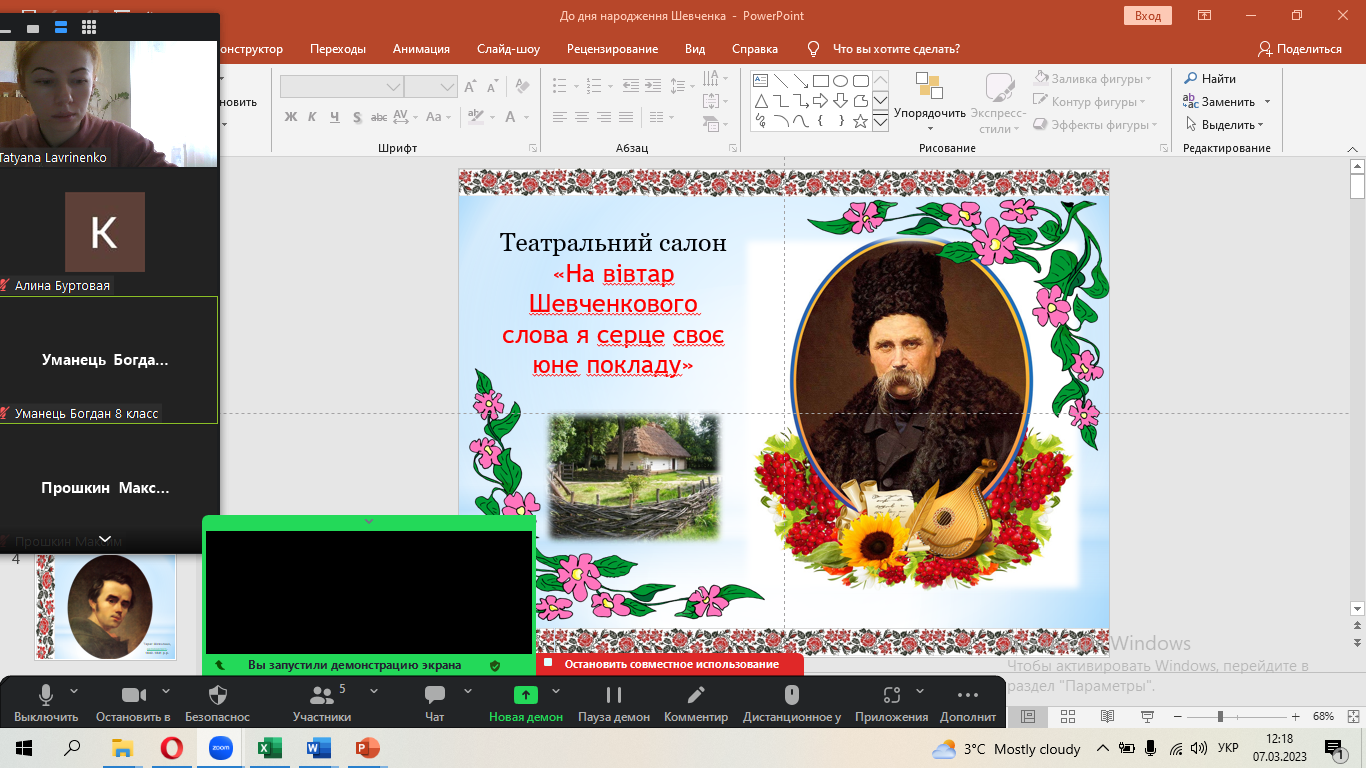Switch to slide sorter view
The width and height of the screenshot is (1366, 768).
[1067, 717]
